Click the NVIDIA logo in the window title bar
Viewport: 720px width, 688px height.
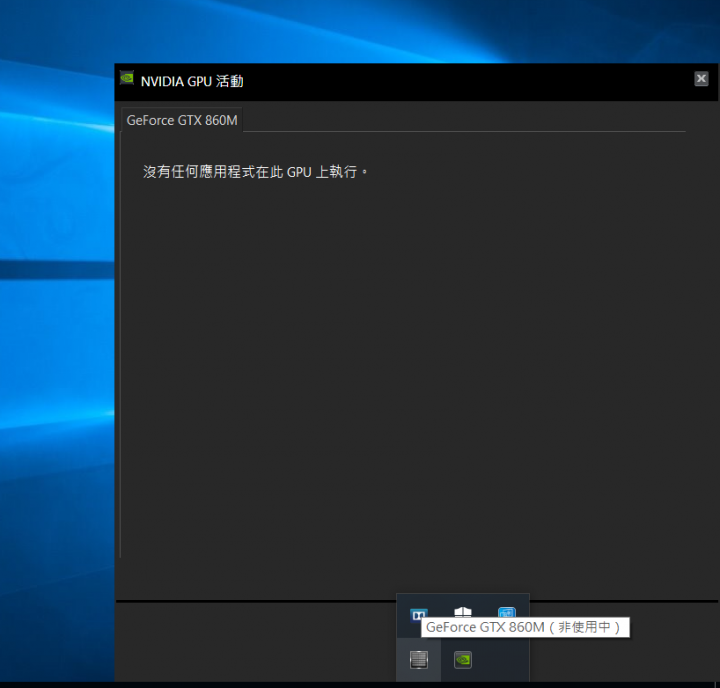tap(127, 79)
